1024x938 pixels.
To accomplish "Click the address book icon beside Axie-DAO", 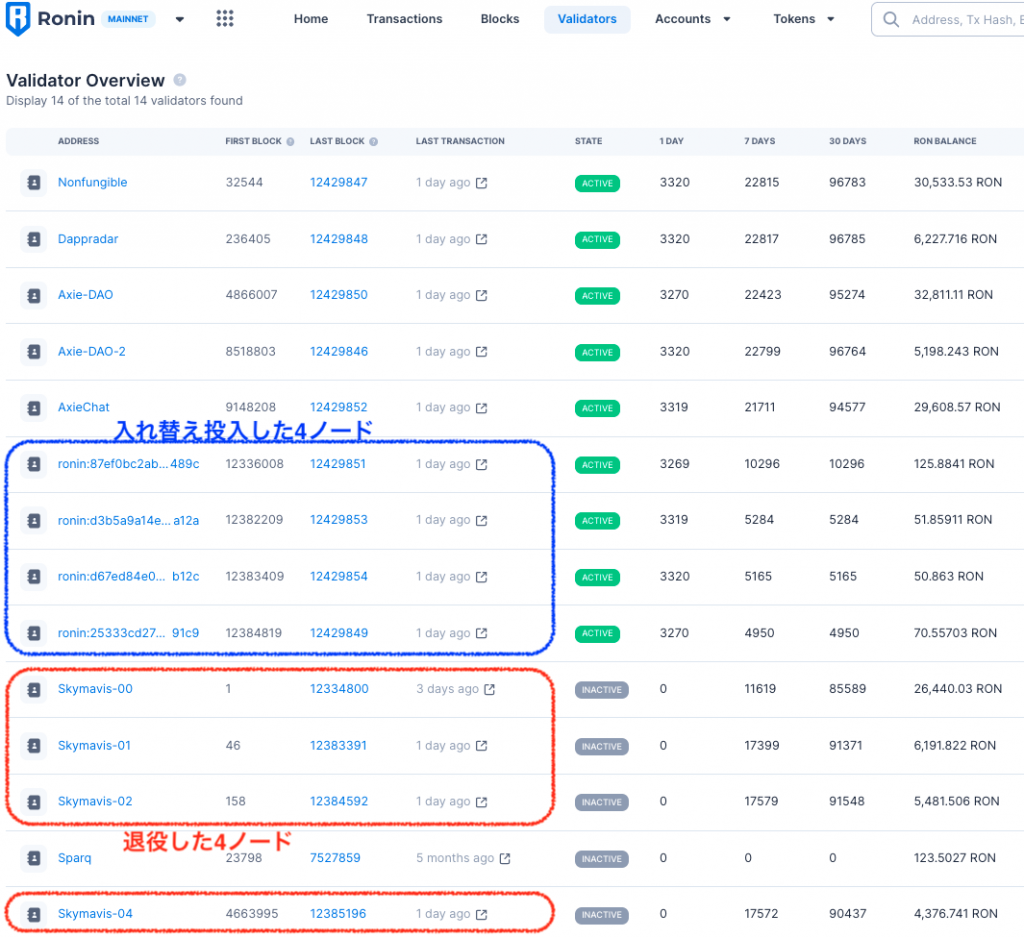I will pyautogui.click(x=33, y=295).
